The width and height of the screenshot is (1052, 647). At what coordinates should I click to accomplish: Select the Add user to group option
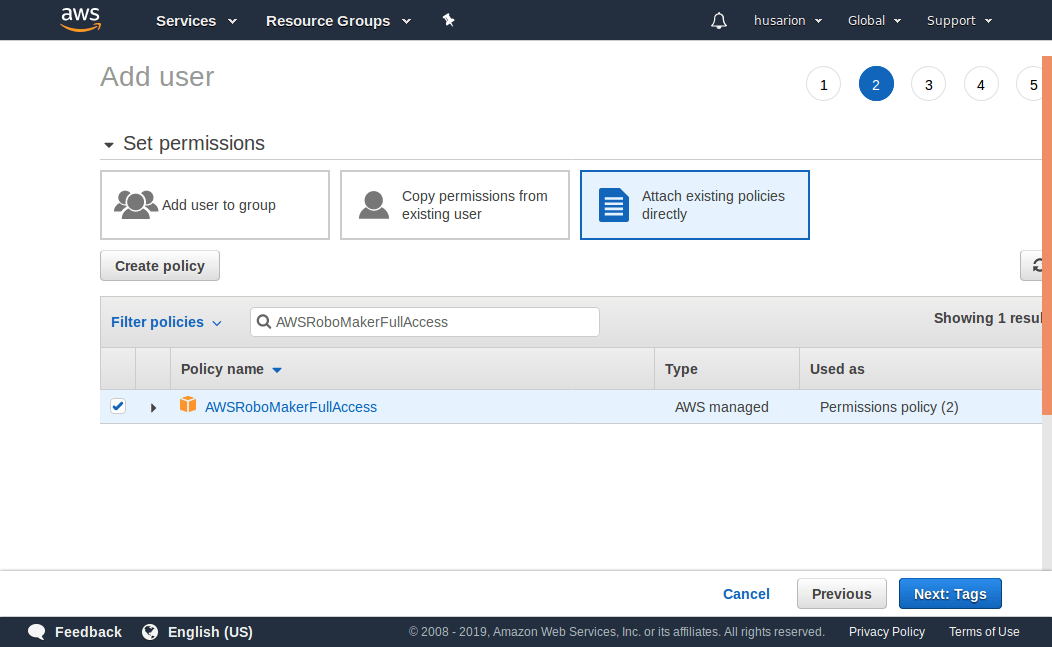point(215,205)
